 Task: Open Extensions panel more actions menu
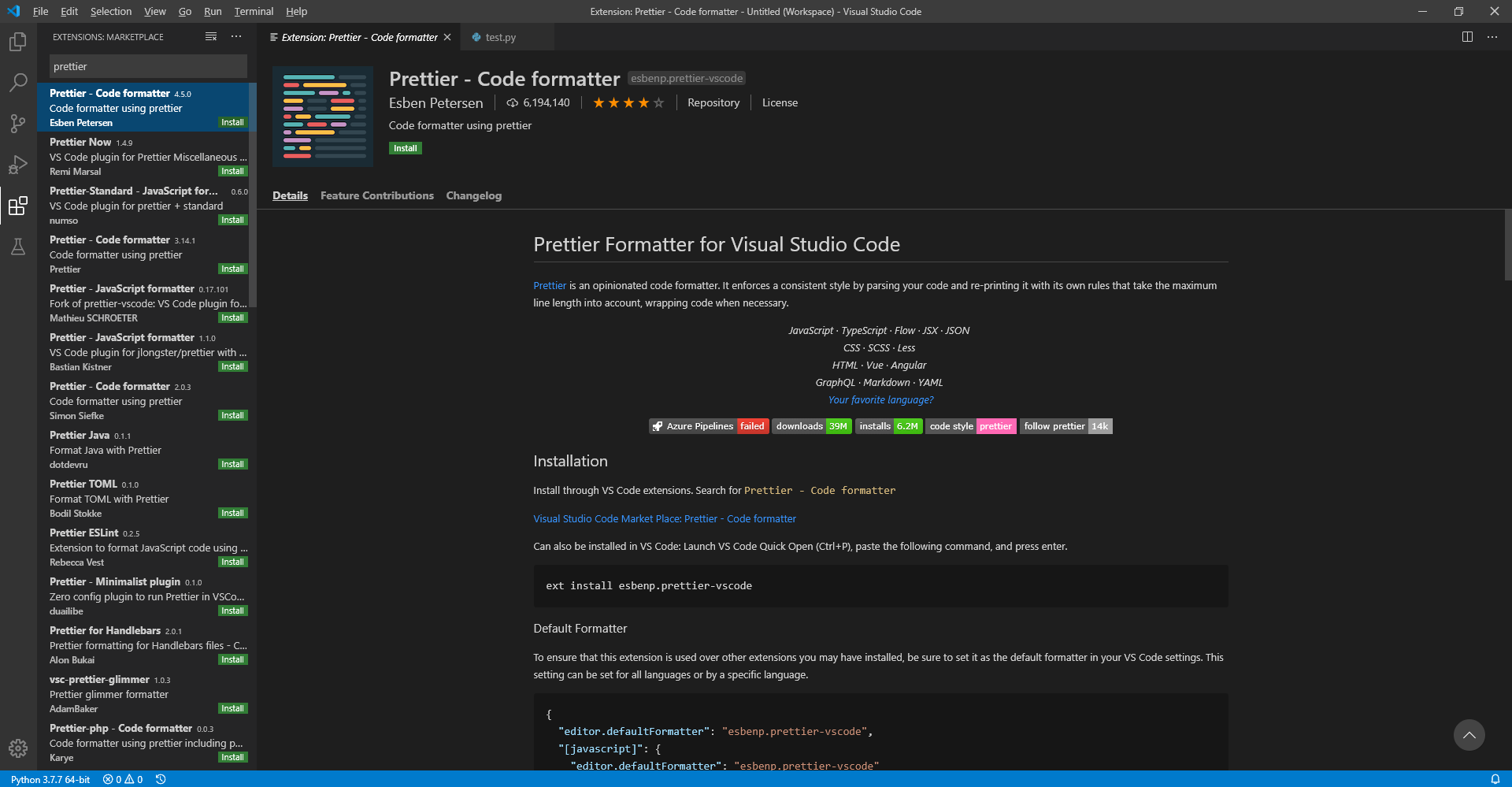pos(236,37)
